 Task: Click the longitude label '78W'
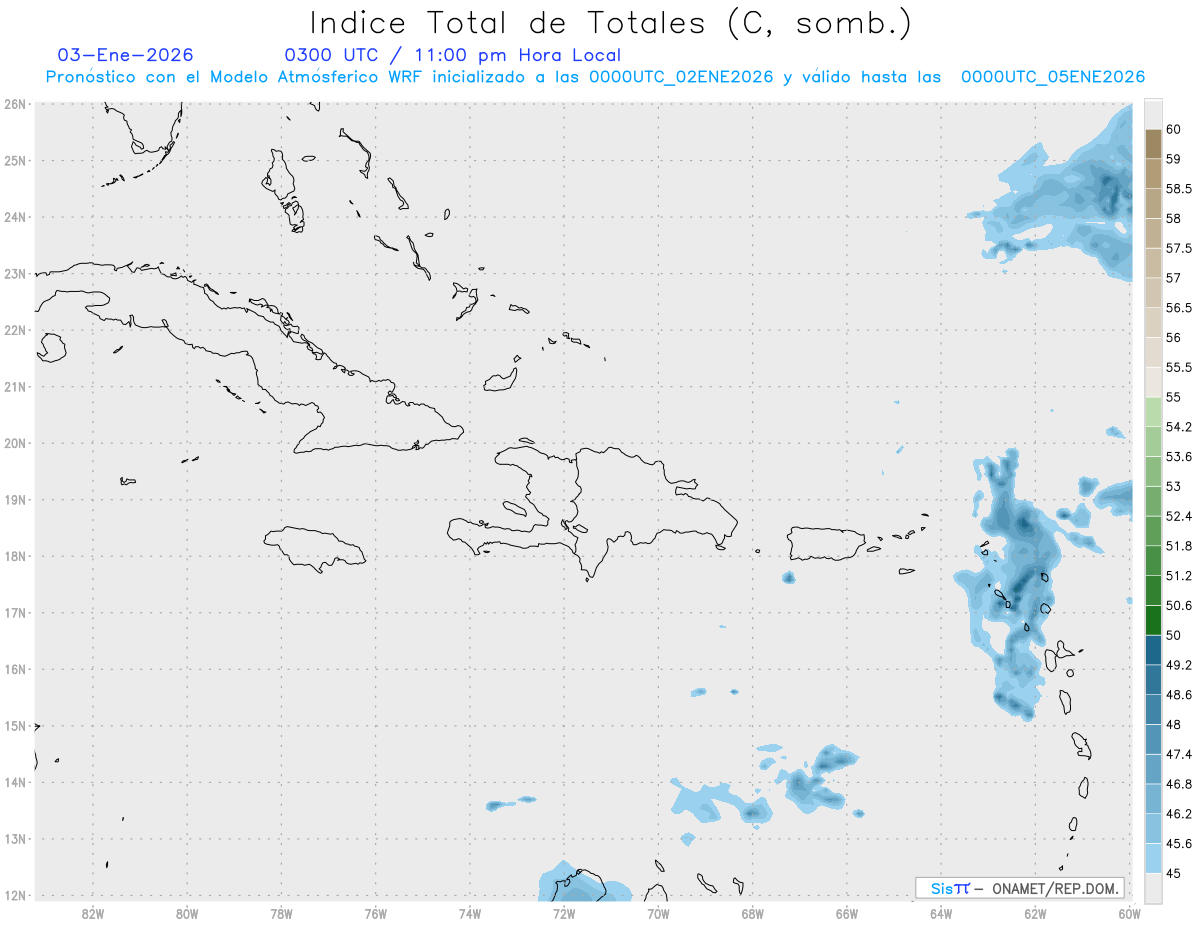281,914
